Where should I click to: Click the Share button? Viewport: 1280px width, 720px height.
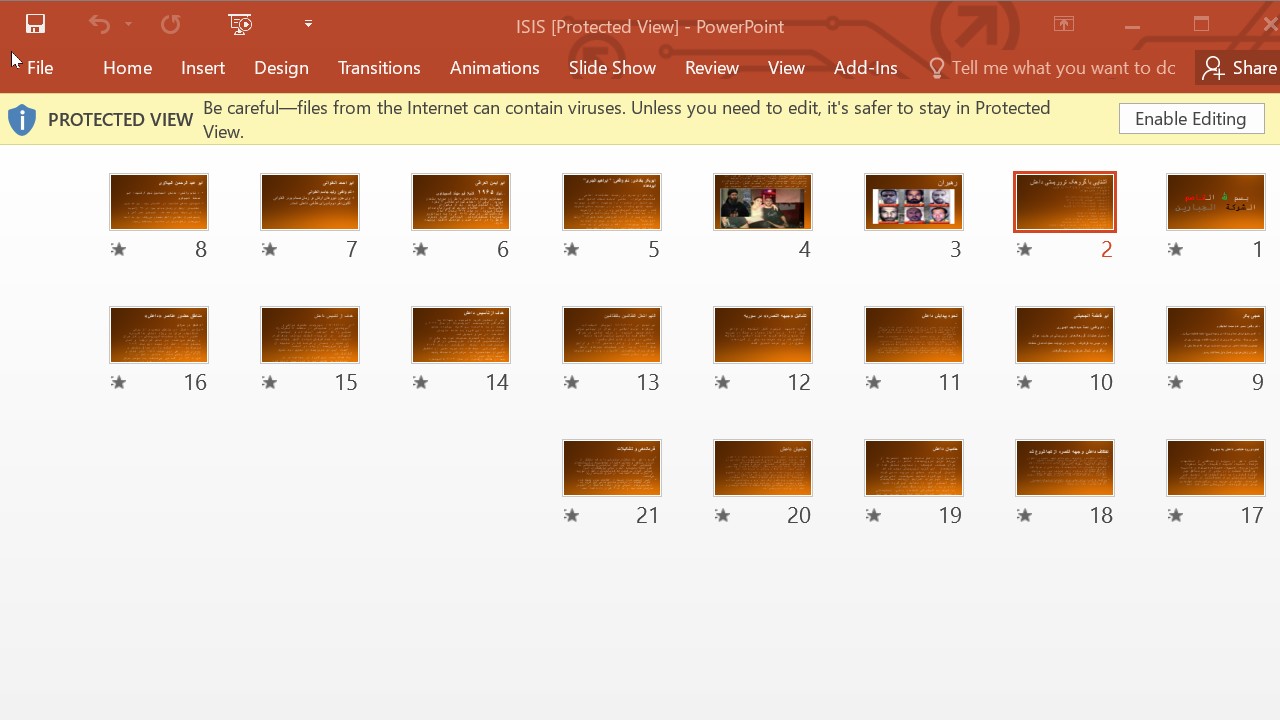pos(1240,68)
